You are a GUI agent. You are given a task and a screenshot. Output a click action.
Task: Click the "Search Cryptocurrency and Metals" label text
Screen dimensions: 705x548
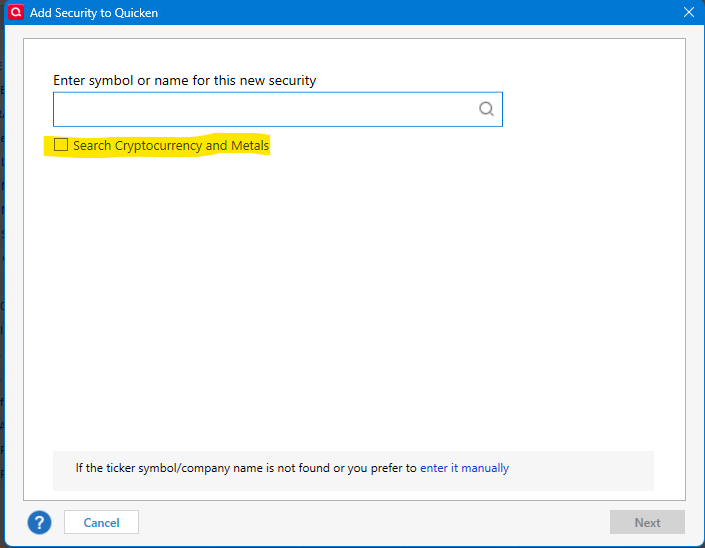tap(170, 146)
